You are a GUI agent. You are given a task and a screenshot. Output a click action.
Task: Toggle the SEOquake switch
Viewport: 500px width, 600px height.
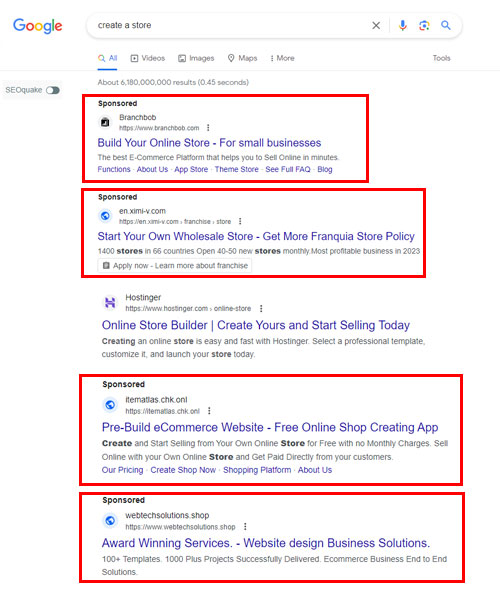click(x=53, y=90)
